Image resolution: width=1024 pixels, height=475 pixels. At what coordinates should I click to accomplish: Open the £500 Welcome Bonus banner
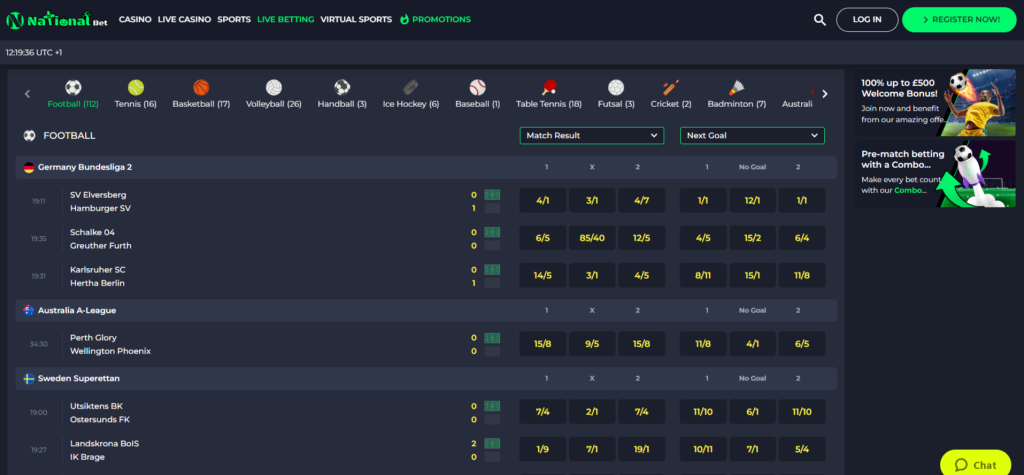pyautogui.click(x=935, y=103)
